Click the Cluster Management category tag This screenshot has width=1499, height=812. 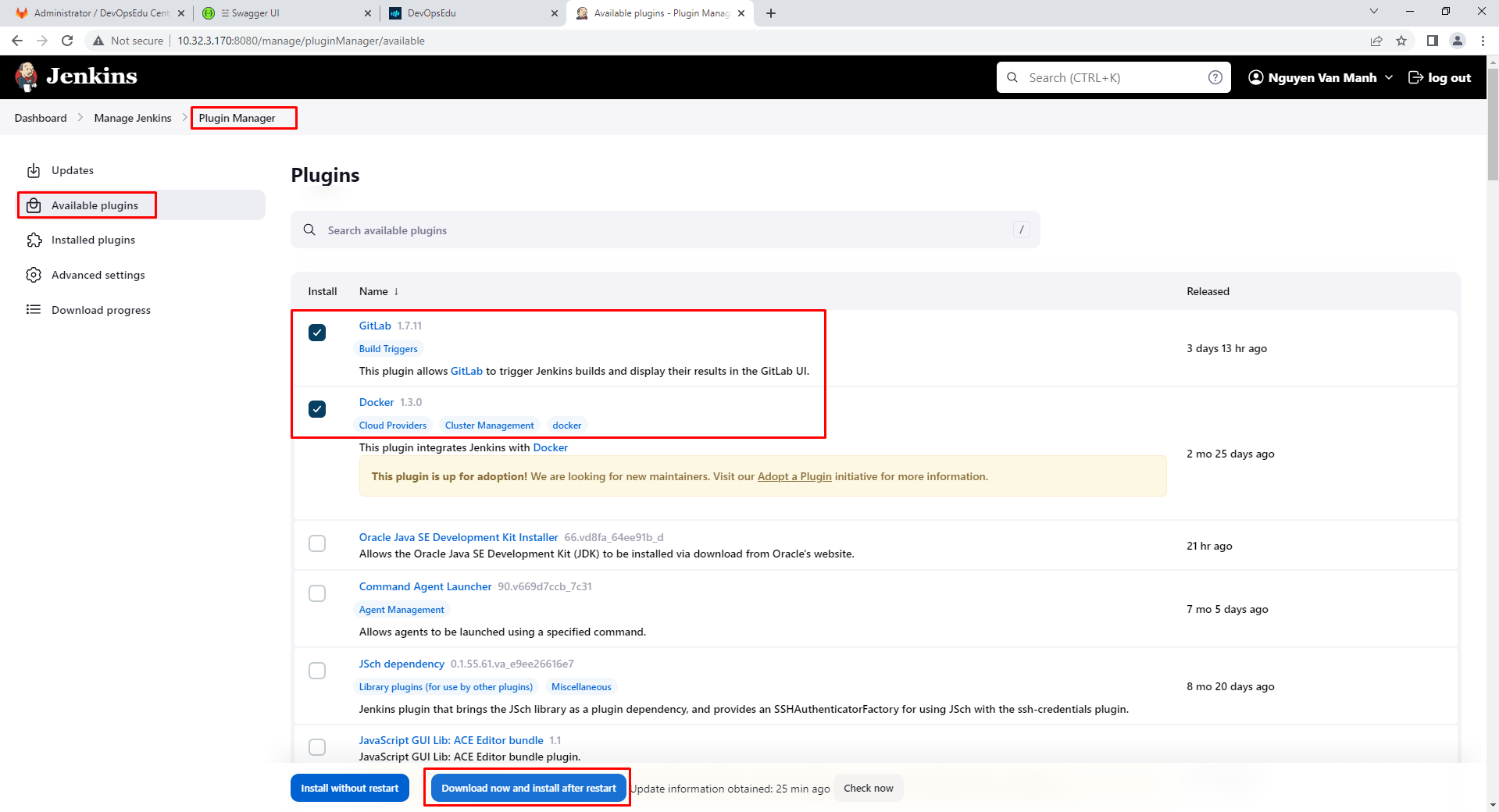click(490, 426)
